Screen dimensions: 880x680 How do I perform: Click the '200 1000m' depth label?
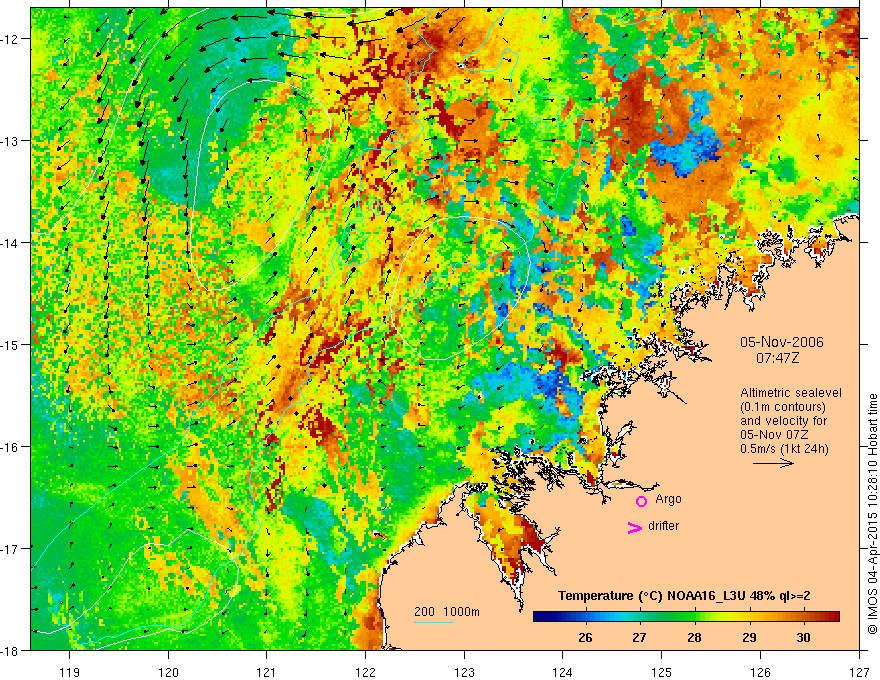447,612
